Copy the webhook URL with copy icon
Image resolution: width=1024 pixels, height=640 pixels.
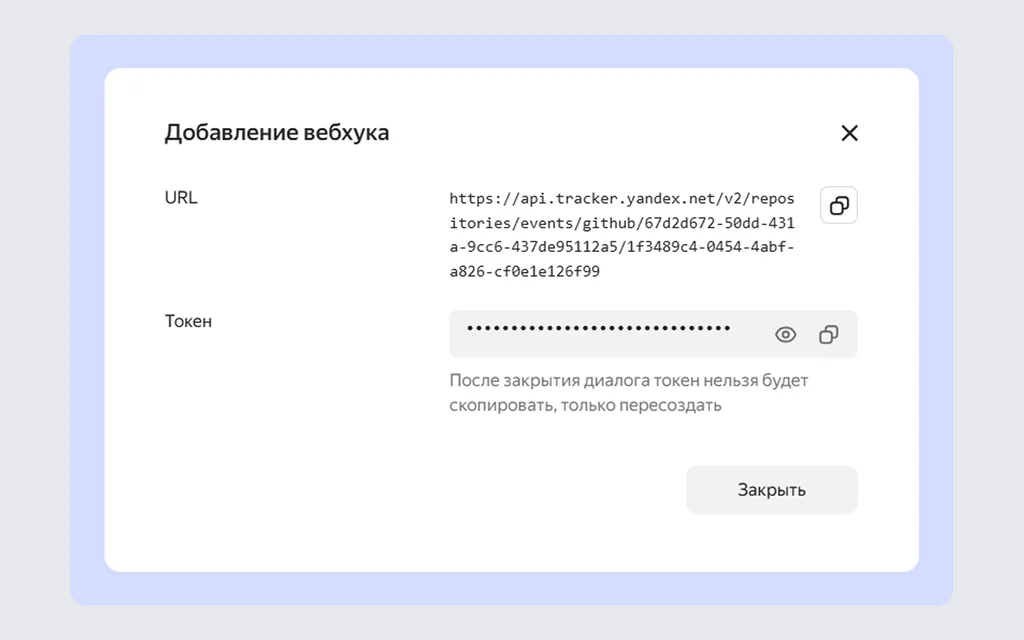click(839, 206)
